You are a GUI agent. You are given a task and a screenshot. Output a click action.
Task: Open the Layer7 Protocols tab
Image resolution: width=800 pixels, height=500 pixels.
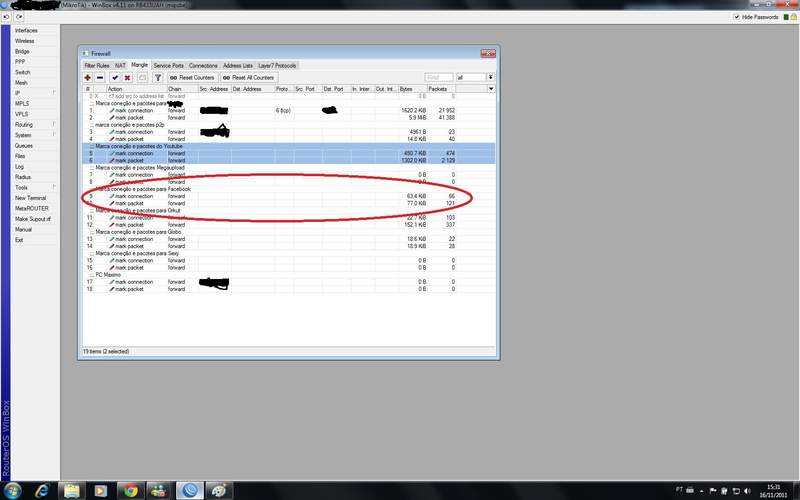tap(277, 65)
